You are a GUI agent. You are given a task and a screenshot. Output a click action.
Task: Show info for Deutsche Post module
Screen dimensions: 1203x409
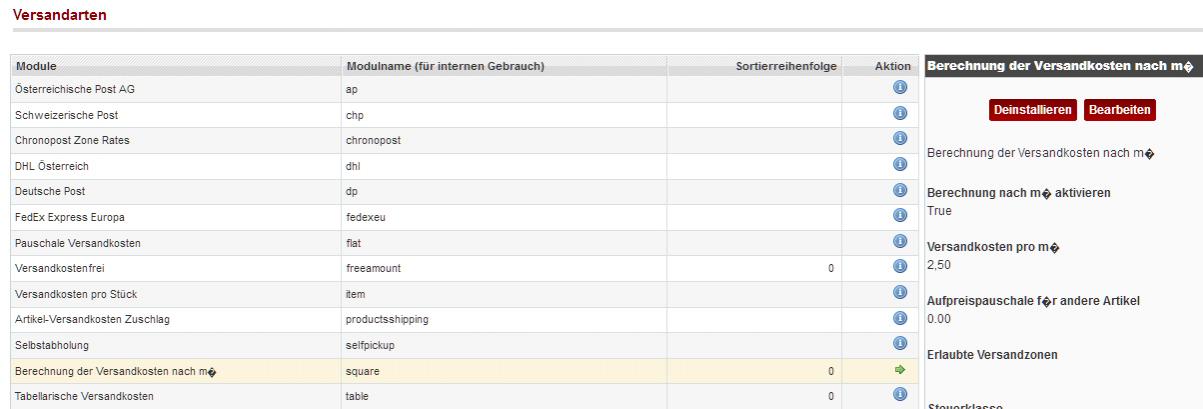(899, 190)
